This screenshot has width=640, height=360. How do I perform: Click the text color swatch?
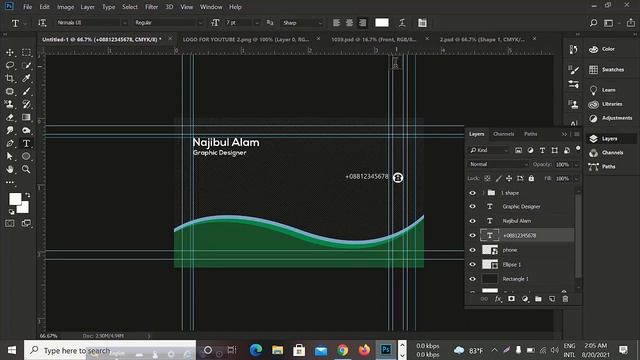pyautogui.click(x=382, y=23)
